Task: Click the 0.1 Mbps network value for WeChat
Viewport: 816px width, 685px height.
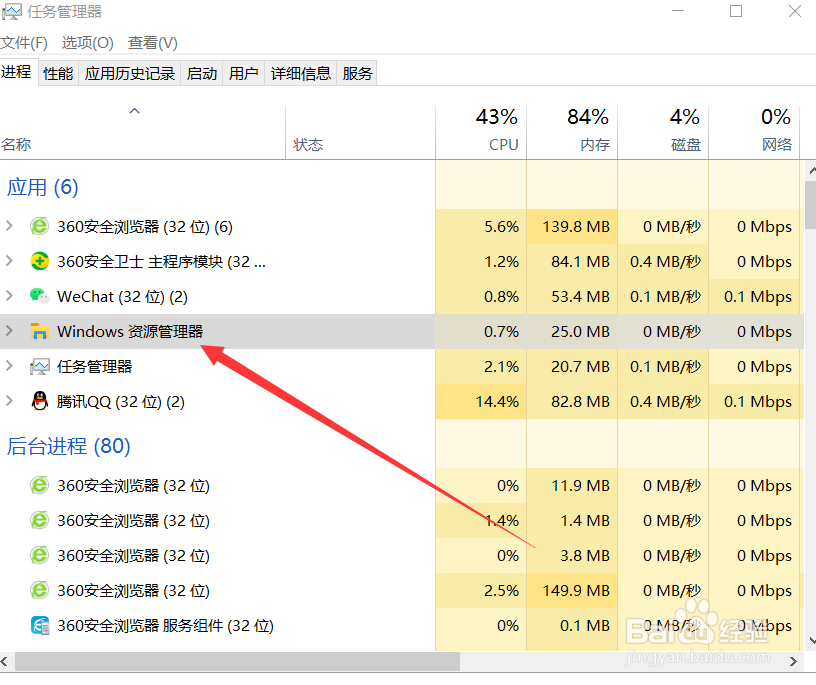Action: 758,296
